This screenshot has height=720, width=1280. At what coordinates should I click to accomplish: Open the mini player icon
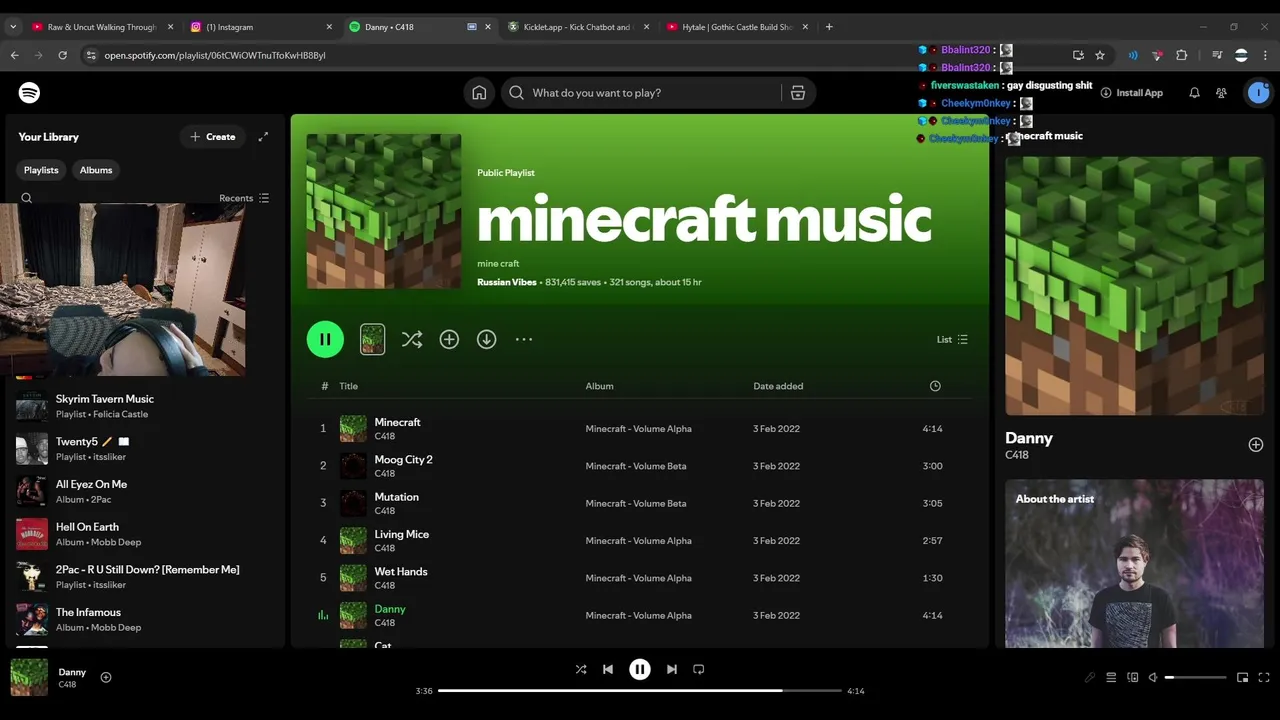coord(1243,677)
